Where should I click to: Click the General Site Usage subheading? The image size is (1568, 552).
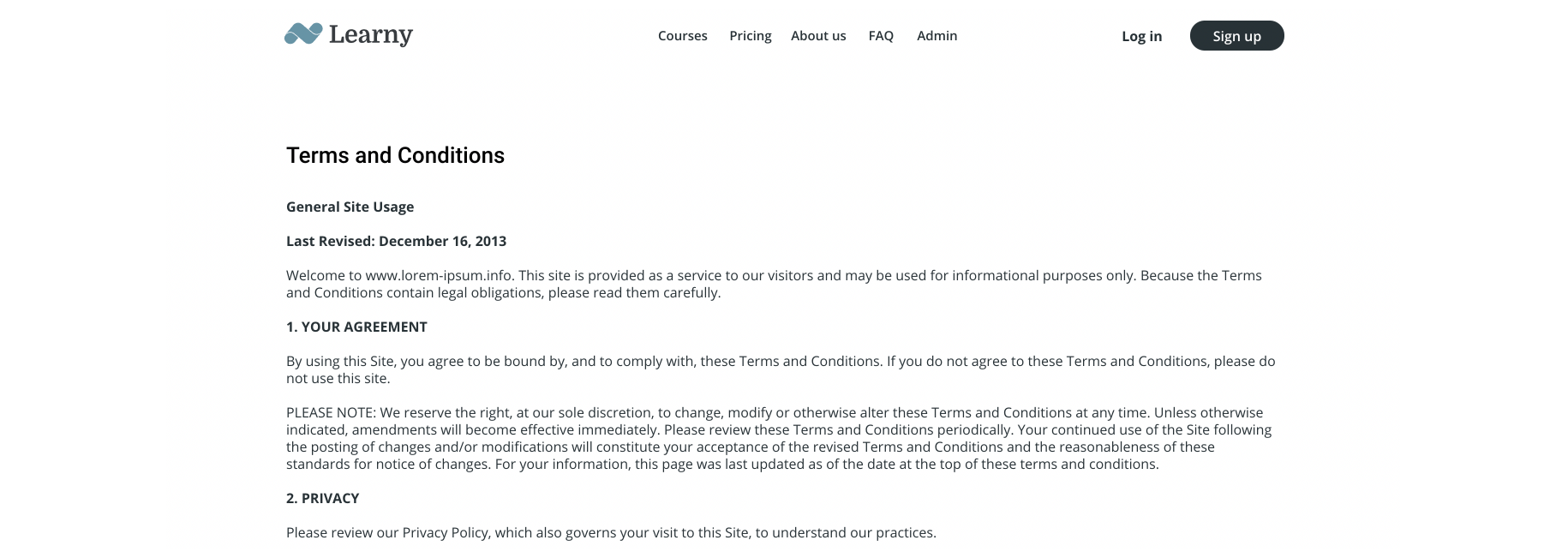point(350,207)
